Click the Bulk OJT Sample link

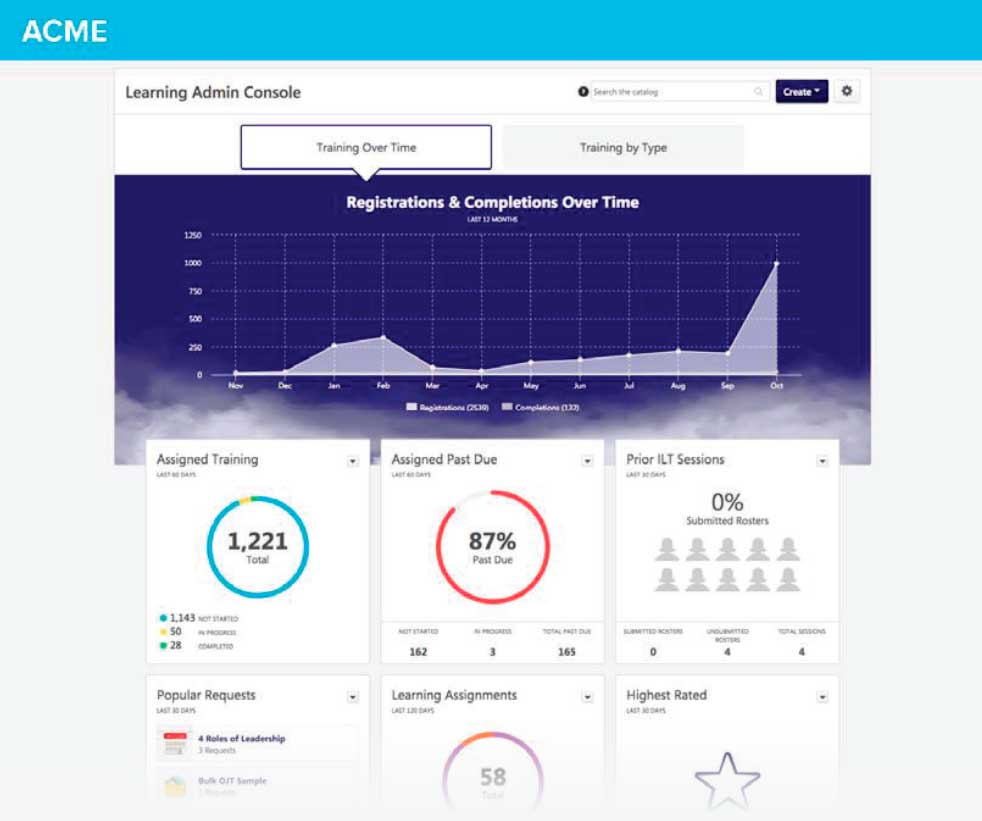click(x=232, y=781)
